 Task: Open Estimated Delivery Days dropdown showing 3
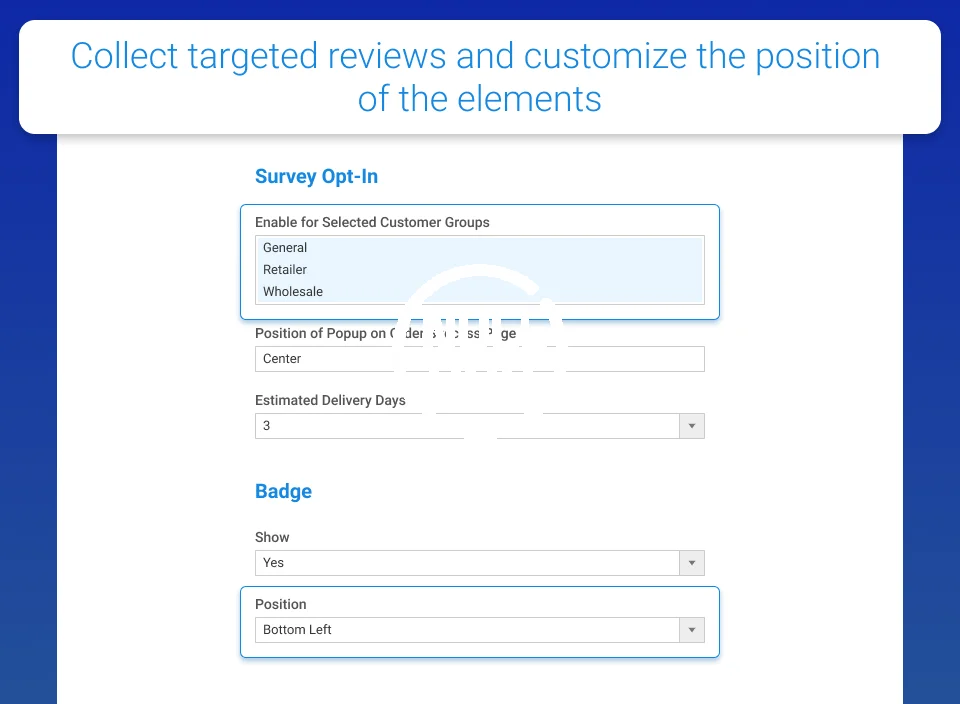[465, 426]
